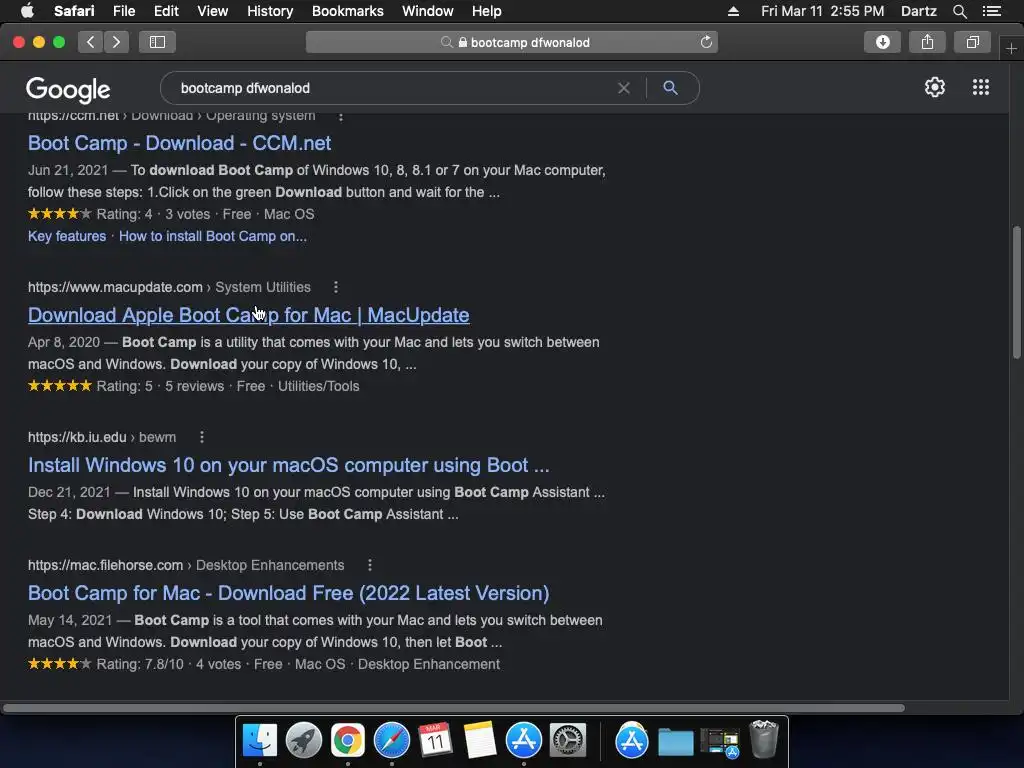Viewport: 1024px width, 768px height.
Task: Open the Dartz user menu
Action: pyautogui.click(x=918, y=11)
